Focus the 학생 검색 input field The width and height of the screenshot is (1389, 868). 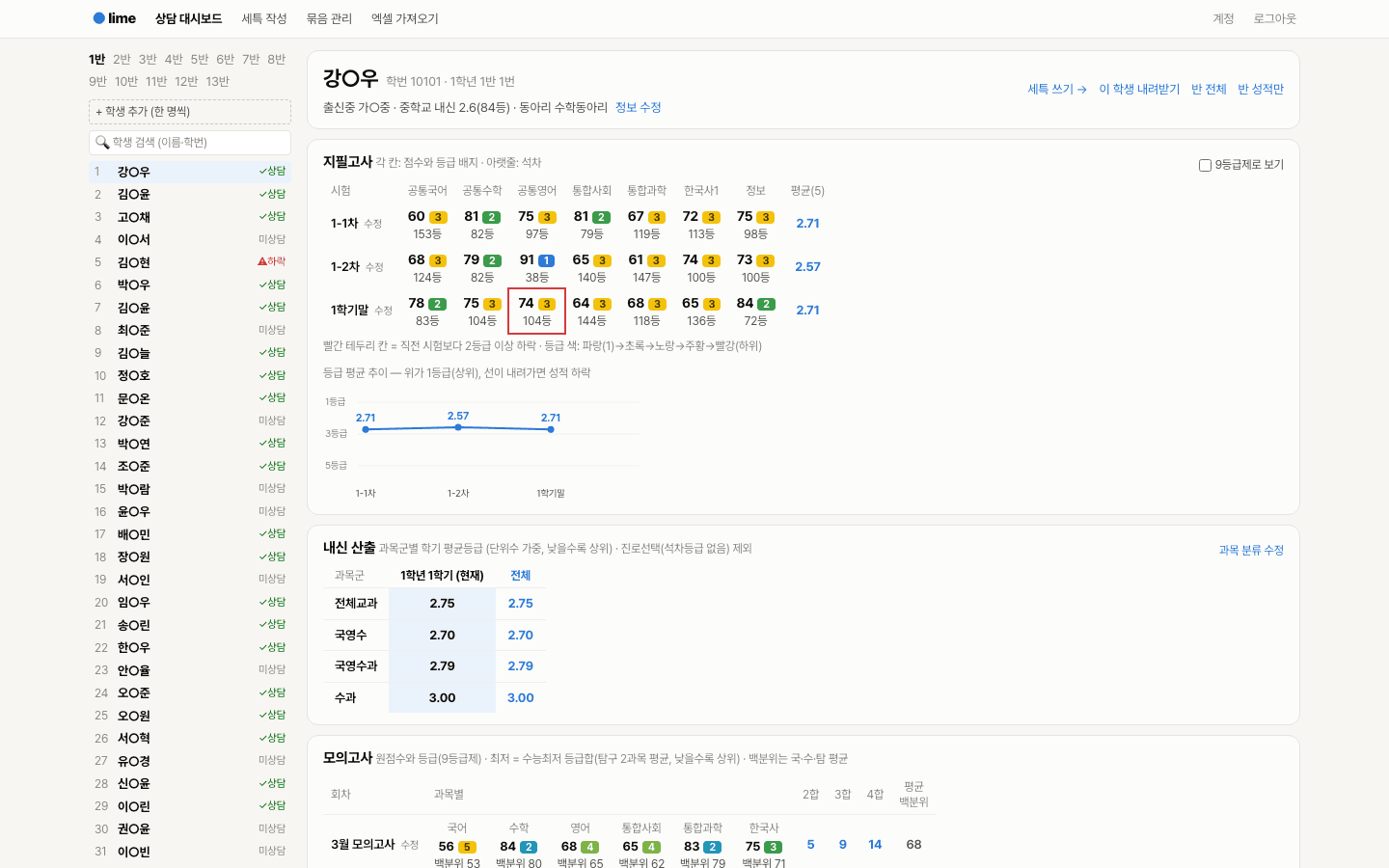190,143
